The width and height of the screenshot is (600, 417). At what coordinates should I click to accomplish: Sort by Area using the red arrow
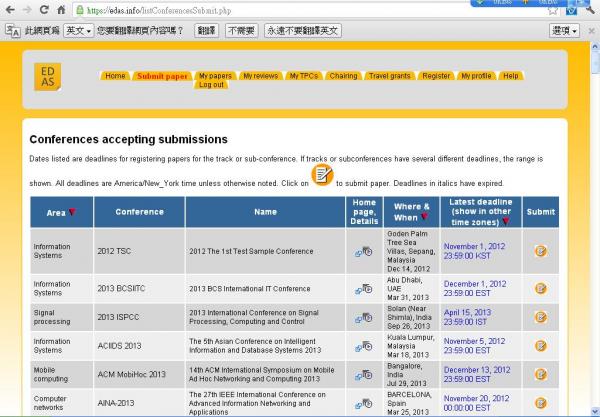pyautogui.click(x=72, y=212)
